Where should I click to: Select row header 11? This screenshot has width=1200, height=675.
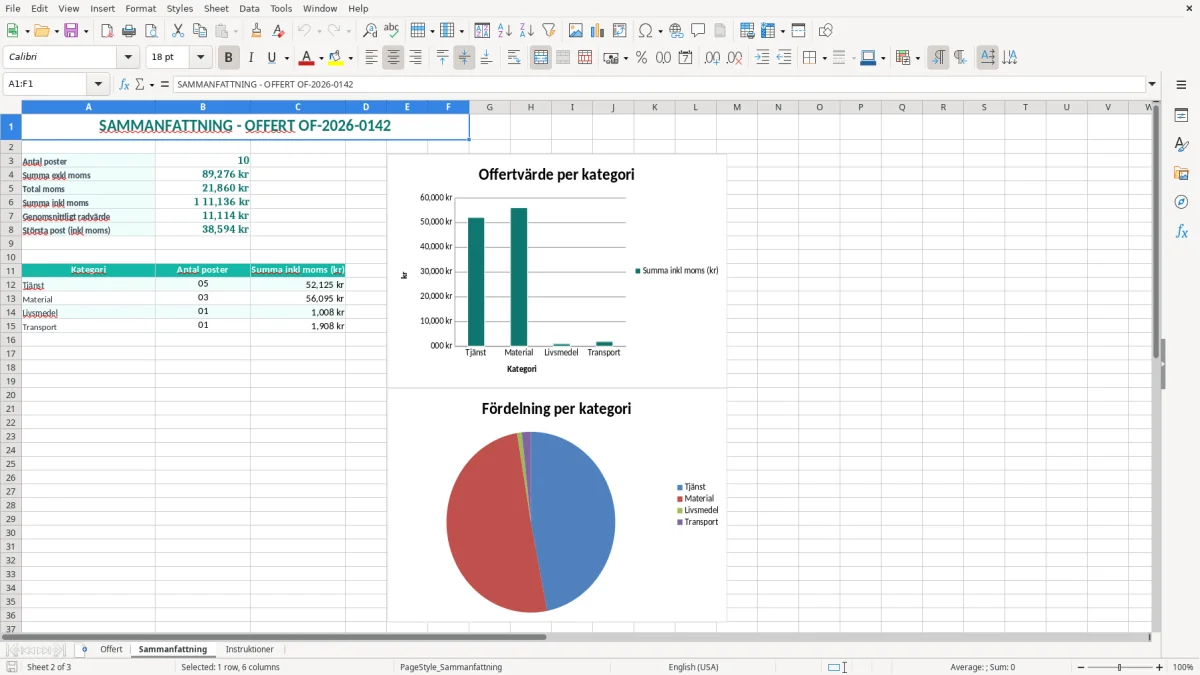coord(10,270)
